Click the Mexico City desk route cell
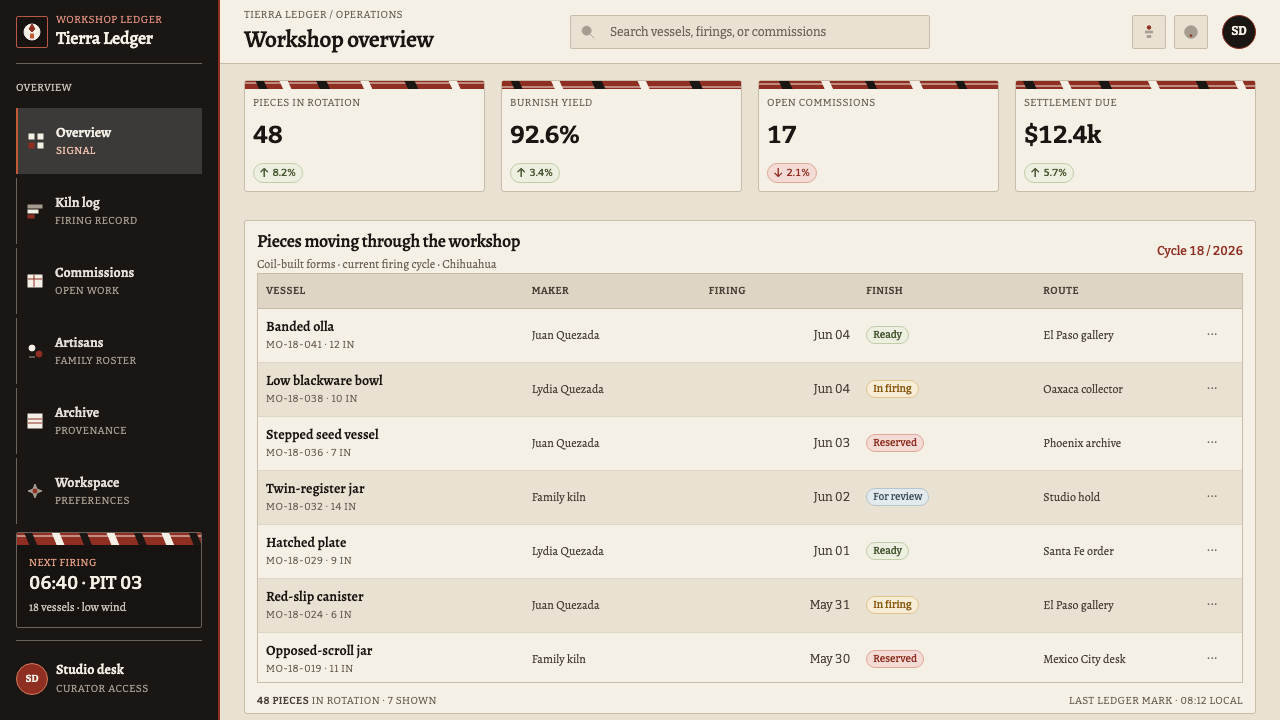 pyautogui.click(x=1084, y=659)
